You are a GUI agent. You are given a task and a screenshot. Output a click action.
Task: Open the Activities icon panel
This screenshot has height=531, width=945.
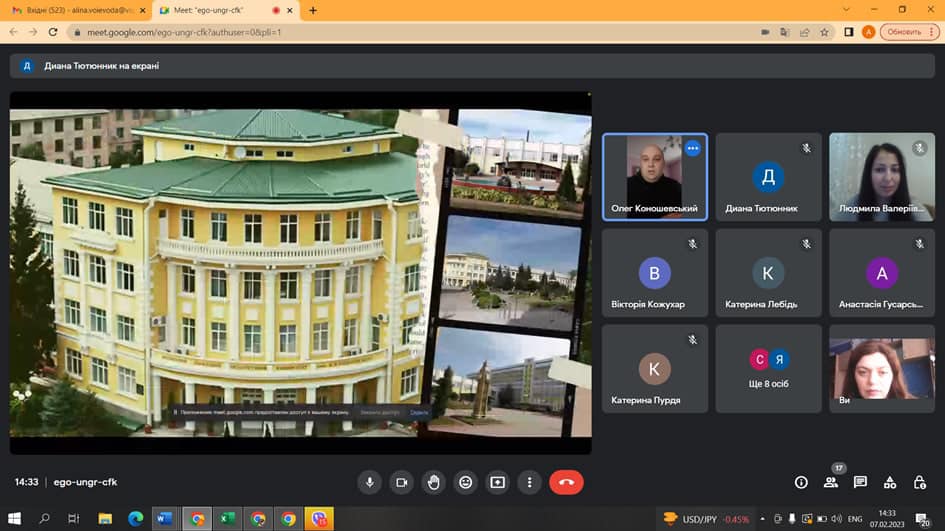click(890, 482)
